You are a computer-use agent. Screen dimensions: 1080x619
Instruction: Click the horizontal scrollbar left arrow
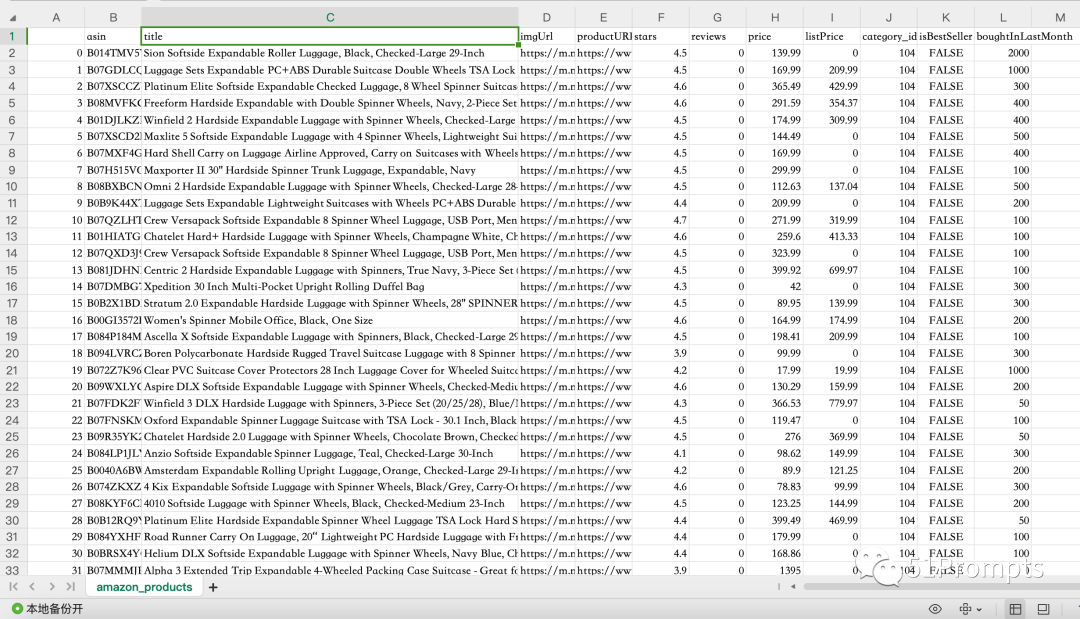(x=793, y=587)
